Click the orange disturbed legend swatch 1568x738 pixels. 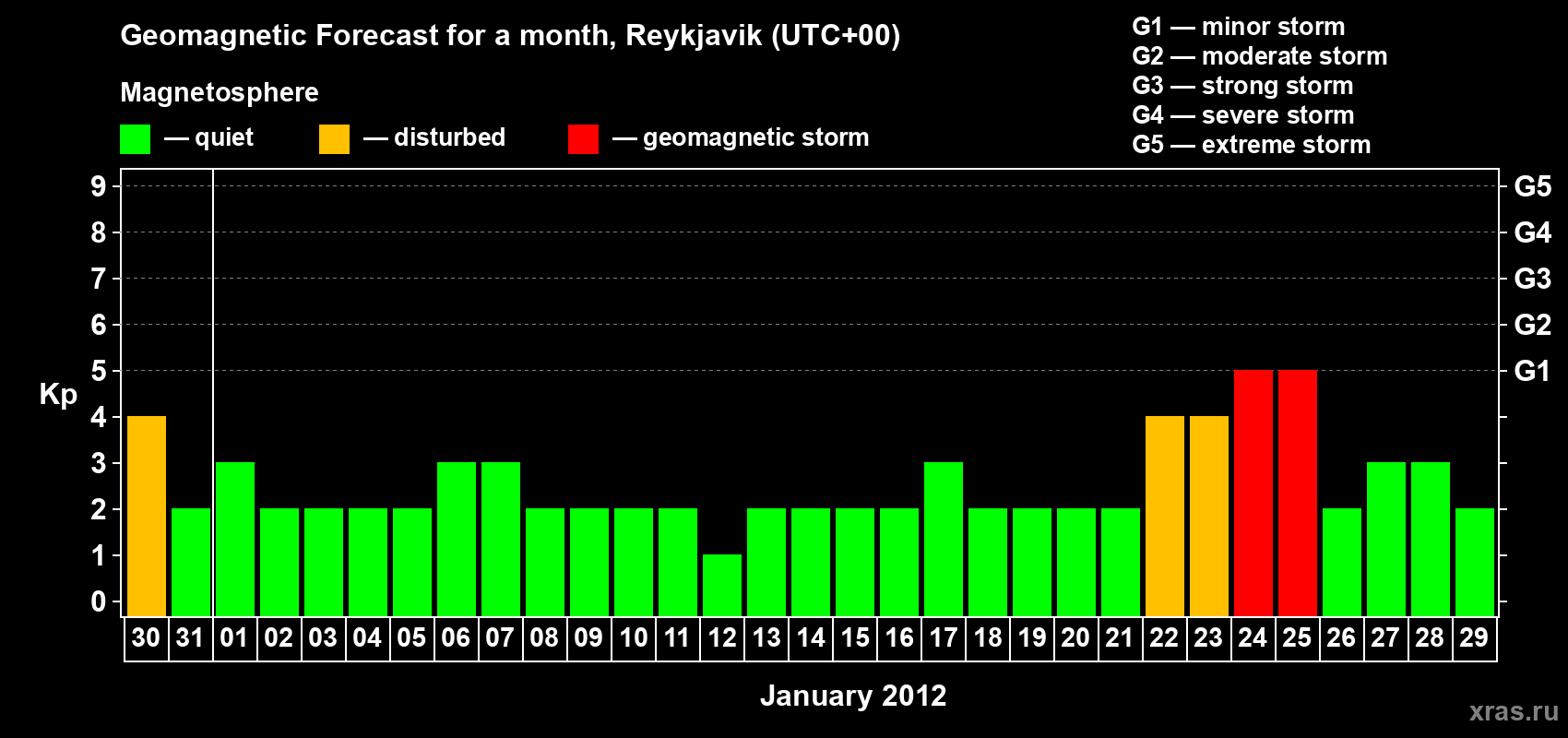[334, 139]
